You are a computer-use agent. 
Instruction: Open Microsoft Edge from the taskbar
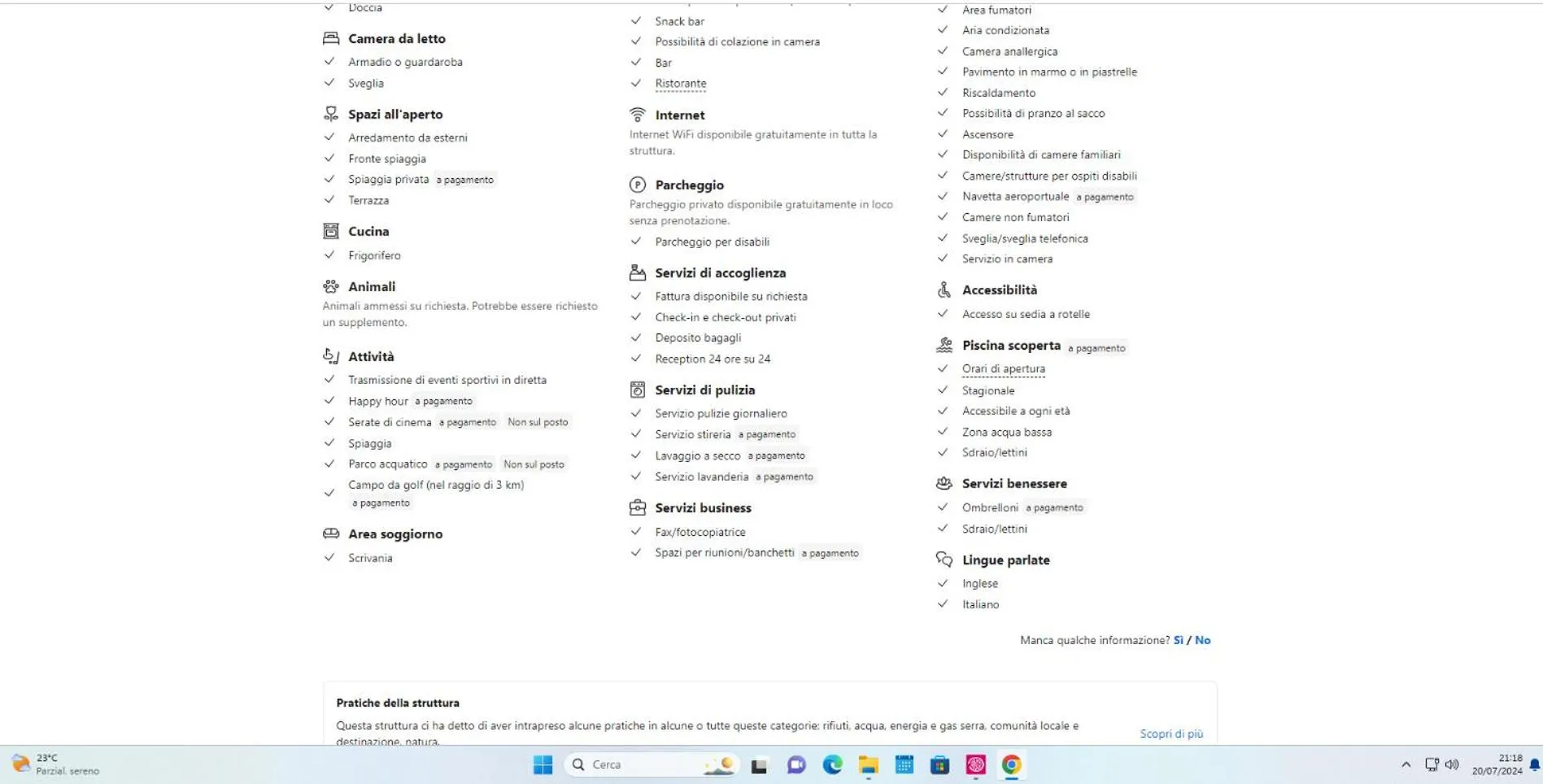(832, 764)
